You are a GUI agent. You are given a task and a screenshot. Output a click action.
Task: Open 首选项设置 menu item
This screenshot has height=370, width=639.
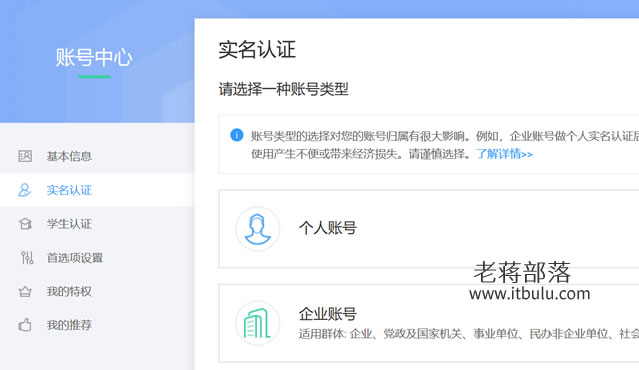[97, 258]
